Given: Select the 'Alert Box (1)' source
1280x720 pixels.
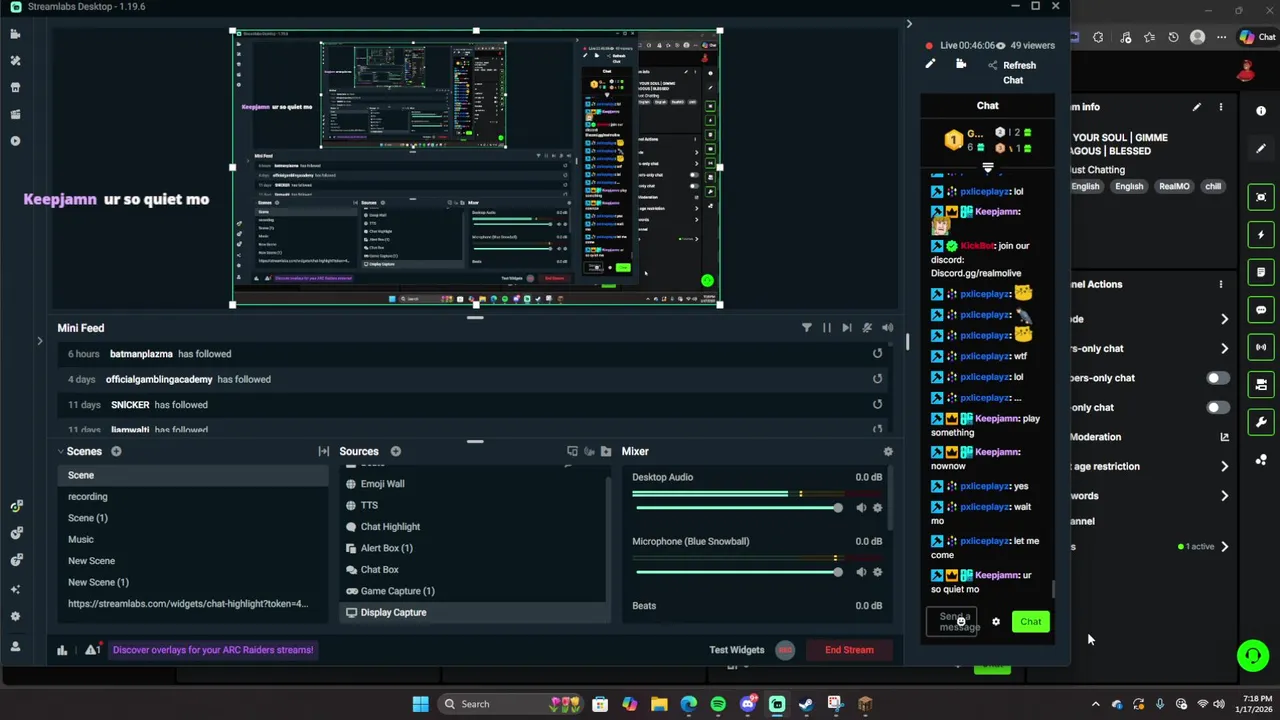Looking at the screenshot, I should (x=474, y=548).
